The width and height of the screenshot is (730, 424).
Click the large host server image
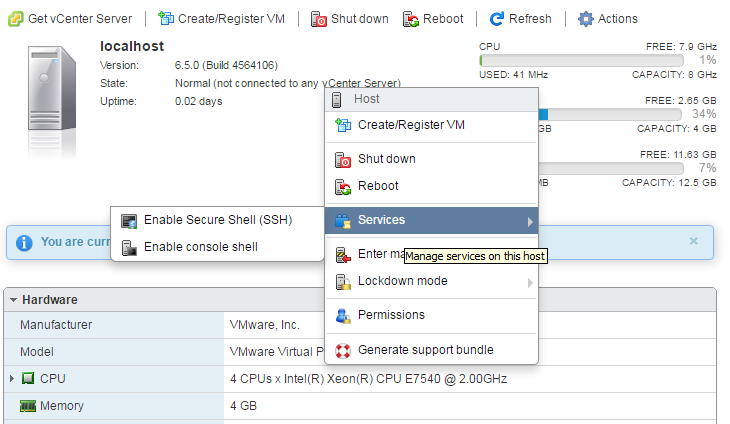click(52, 88)
